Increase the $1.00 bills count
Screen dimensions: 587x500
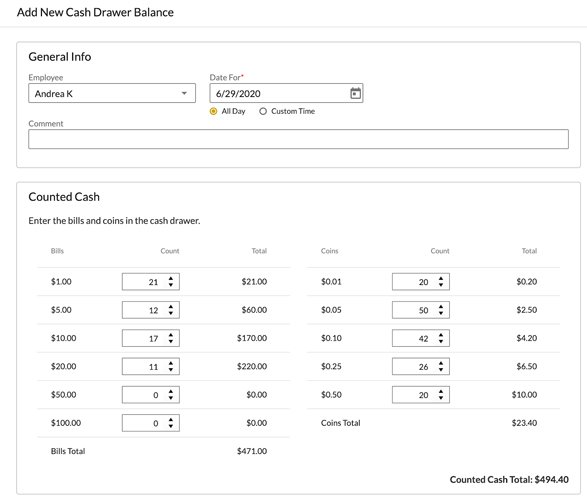click(x=171, y=278)
